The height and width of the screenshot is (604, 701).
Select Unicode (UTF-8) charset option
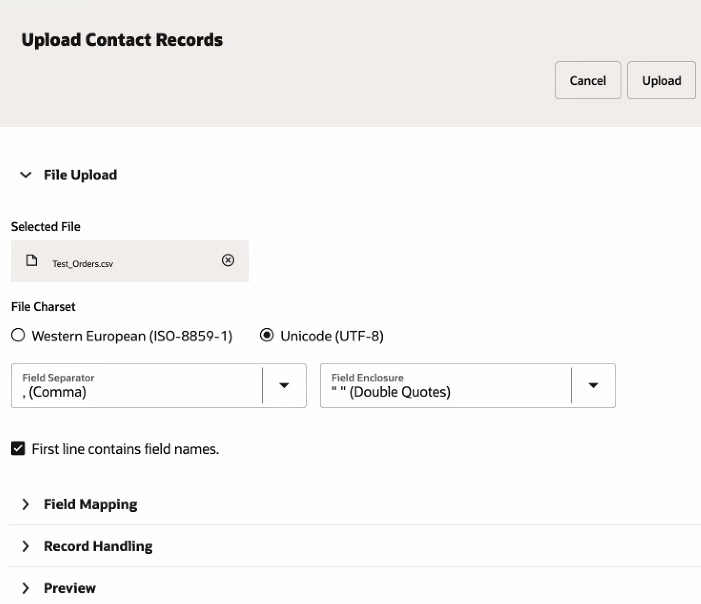click(267, 336)
